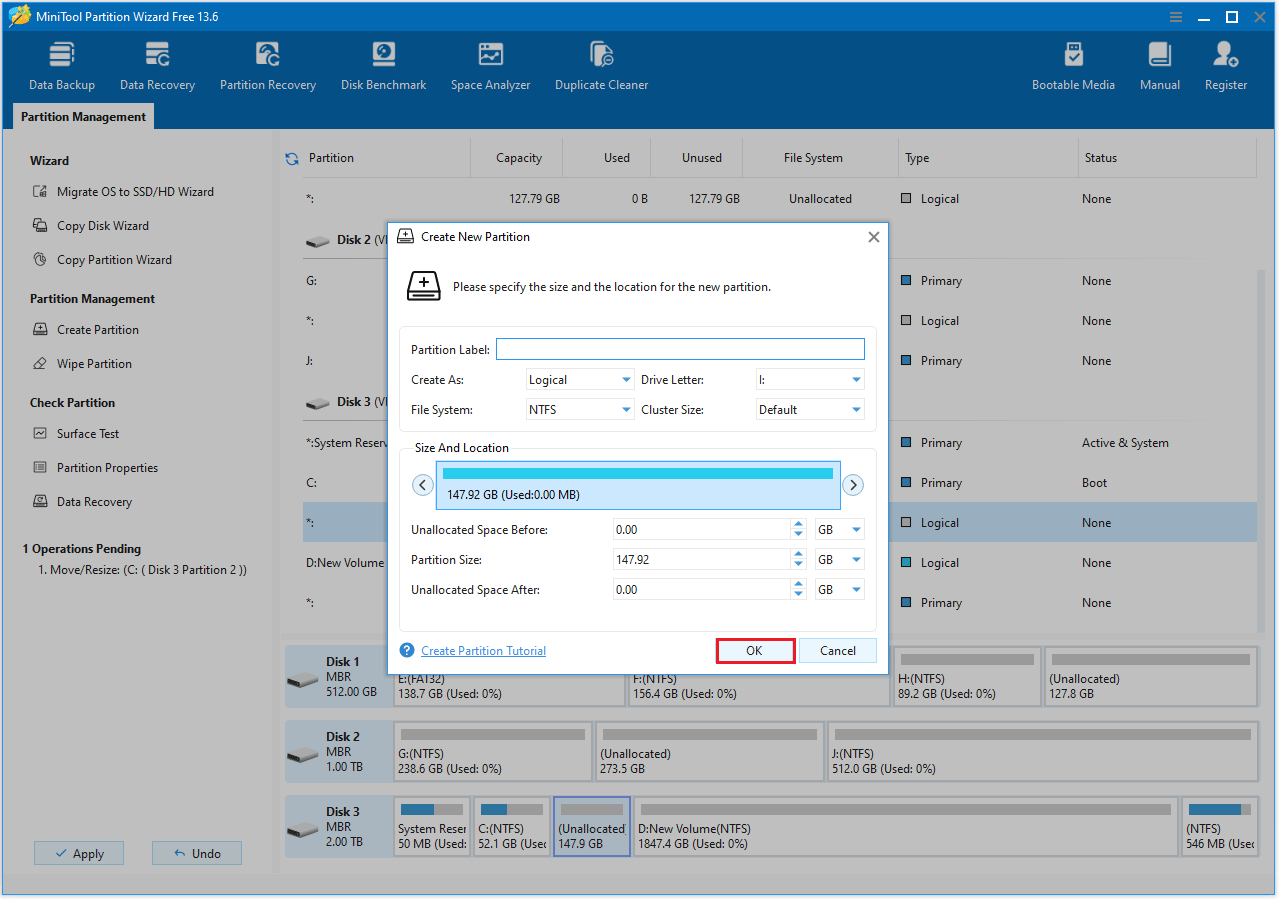Increase the Unallocated Space Before value using the spinner
Image resolution: width=1279 pixels, height=899 pixels.
(x=798, y=524)
